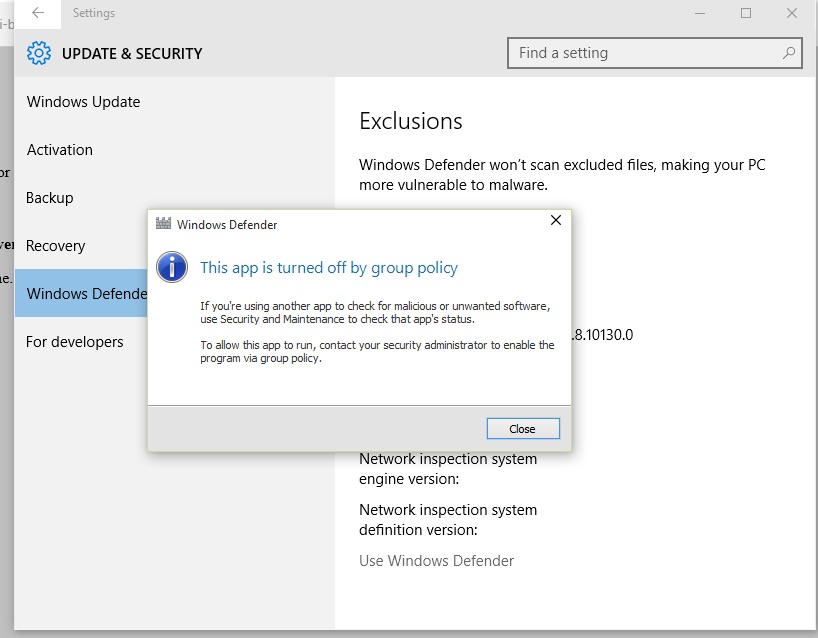Click the 'contact your security administrator' message text
The height and width of the screenshot is (638, 818).
[377, 352]
